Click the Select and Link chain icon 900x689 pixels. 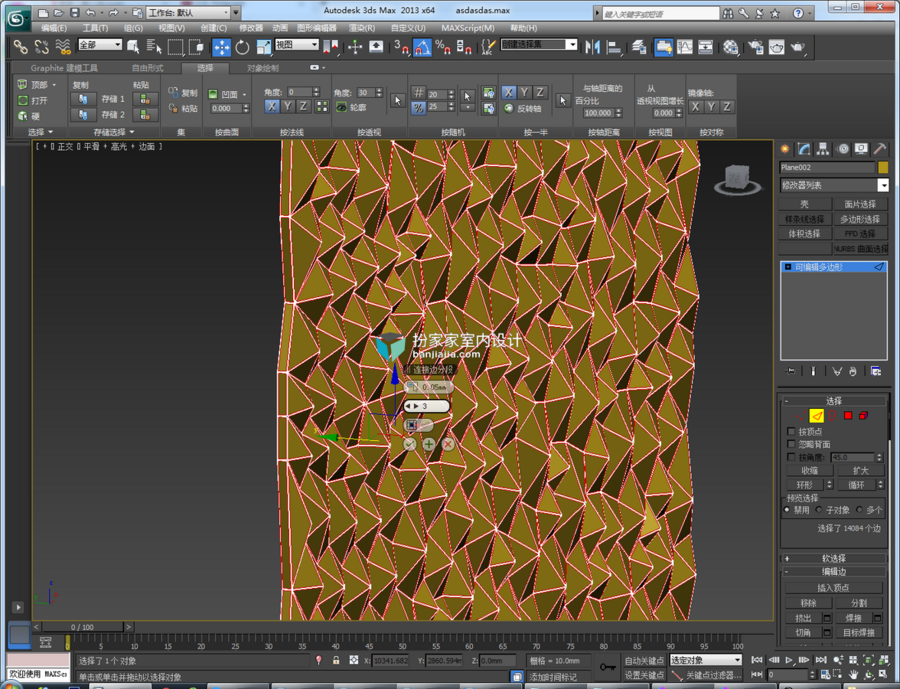[x=21, y=47]
